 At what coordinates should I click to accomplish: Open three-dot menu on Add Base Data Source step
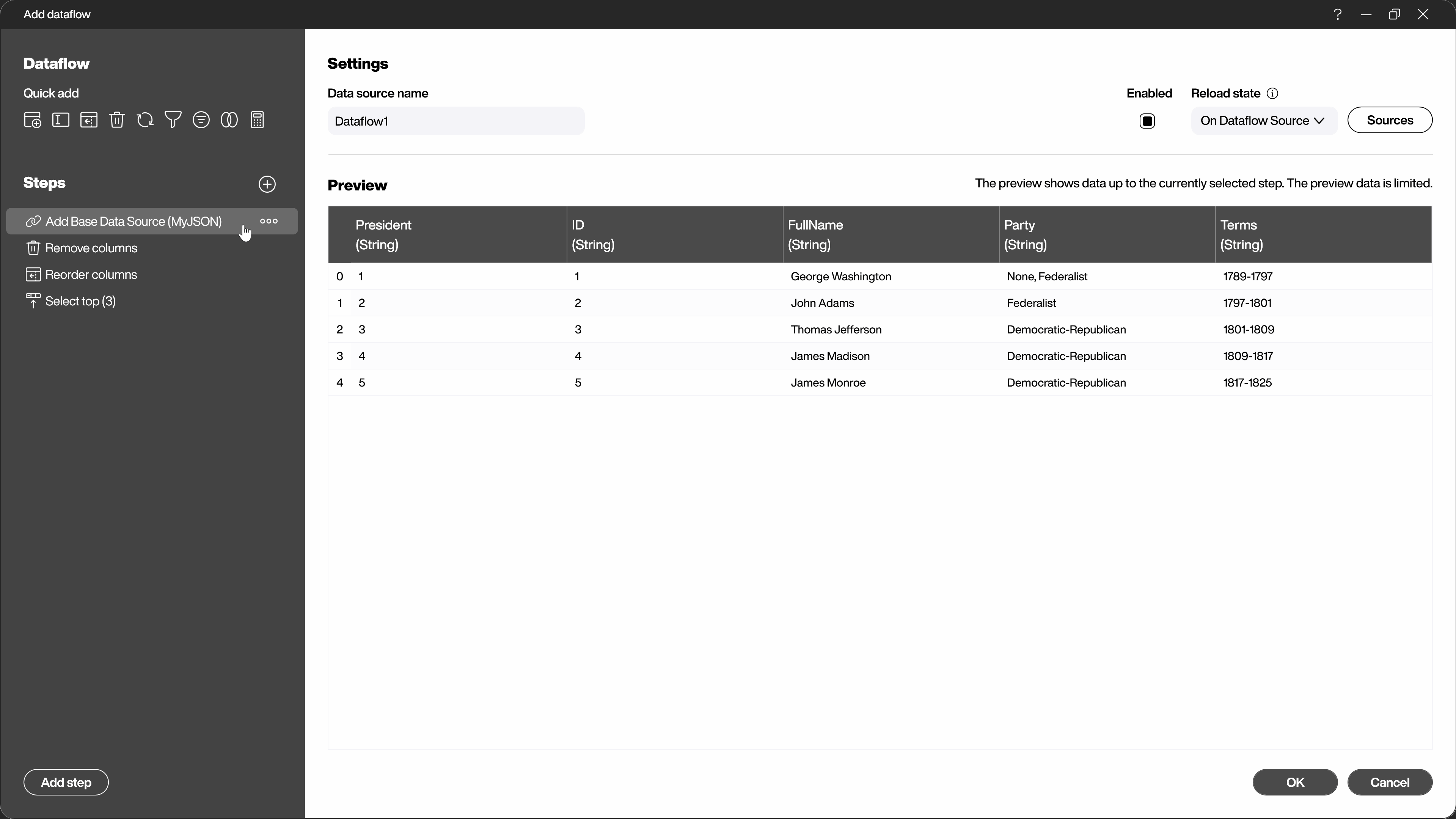[x=269, y=221]
